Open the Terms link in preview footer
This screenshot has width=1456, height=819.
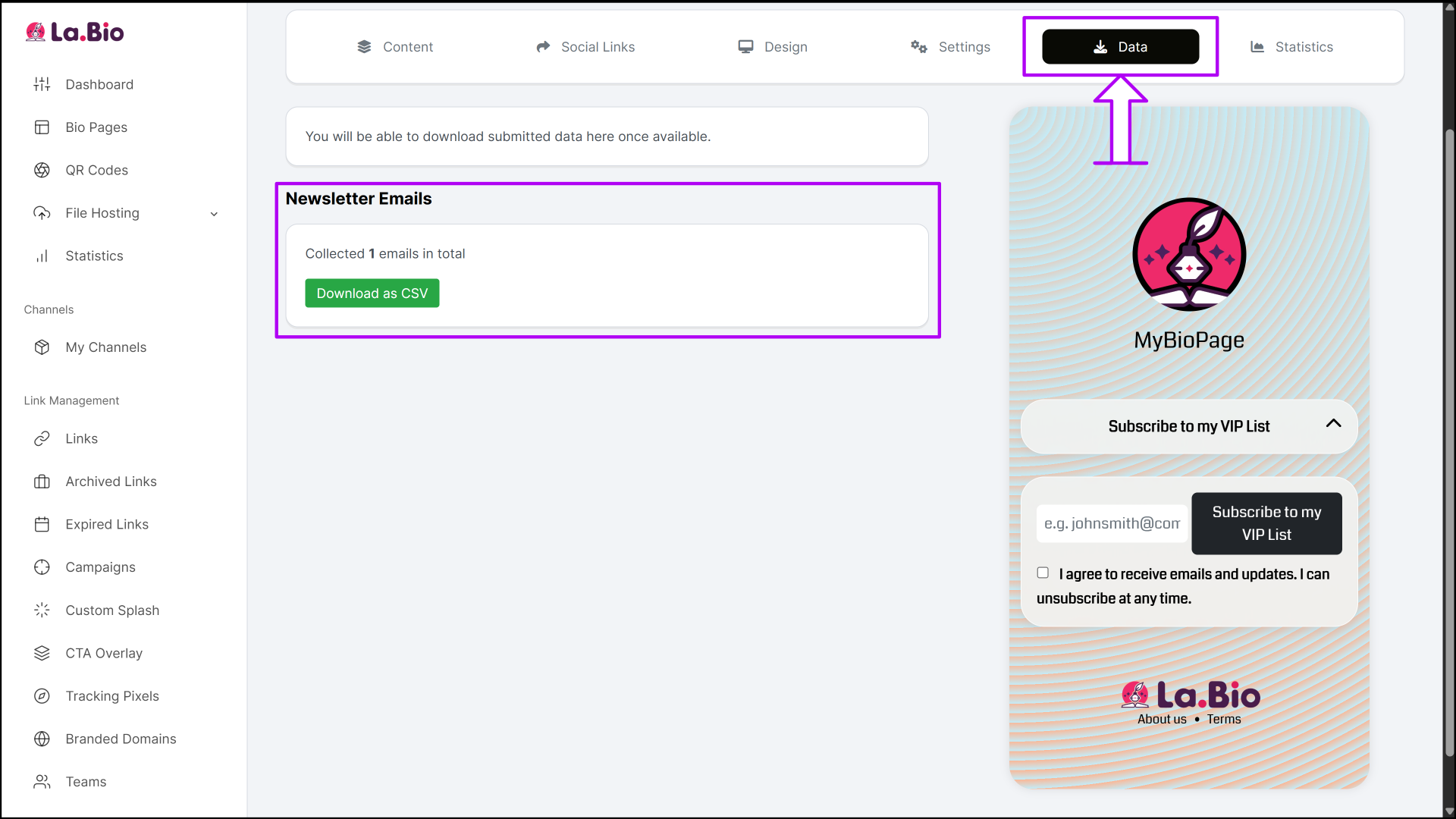[x=1223, y=720]
